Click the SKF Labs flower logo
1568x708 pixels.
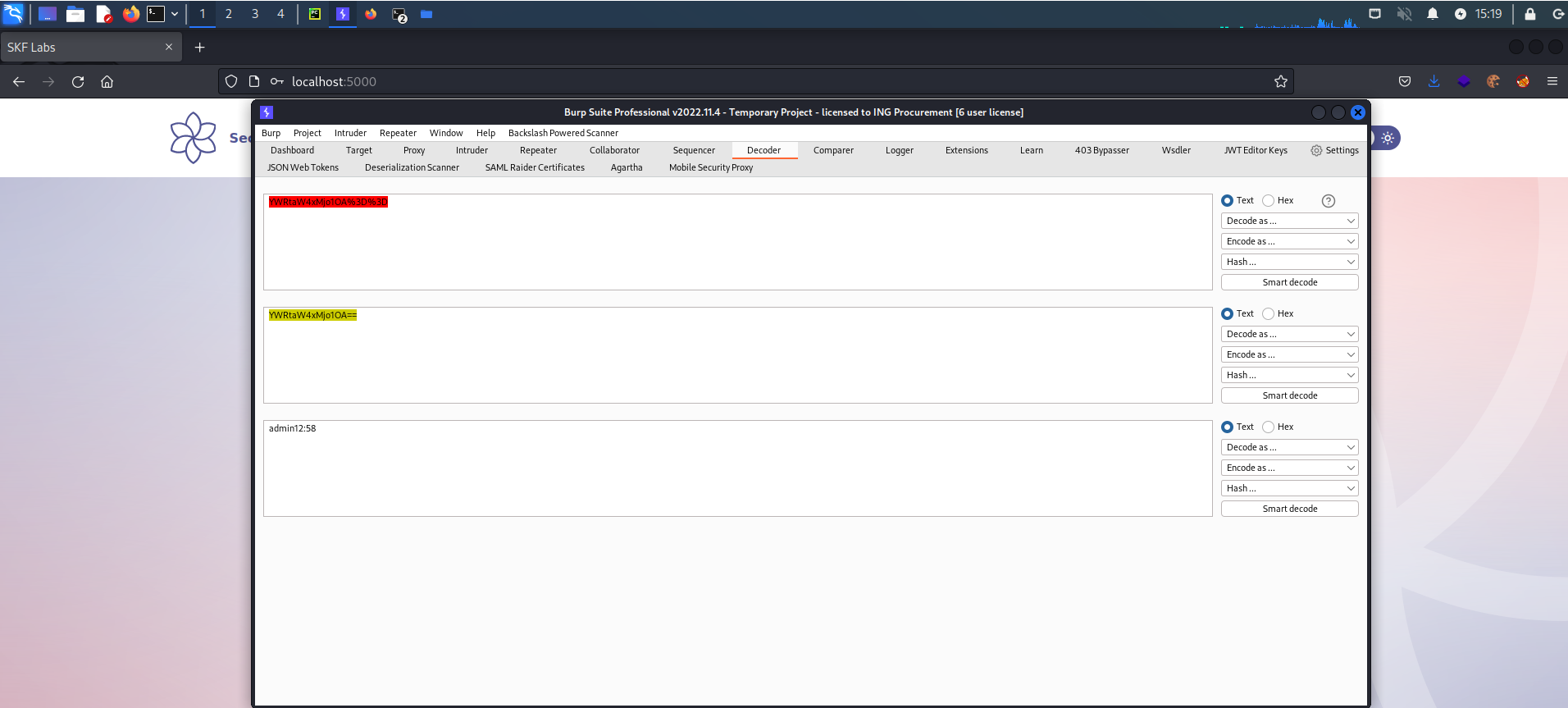click(194, 138)
